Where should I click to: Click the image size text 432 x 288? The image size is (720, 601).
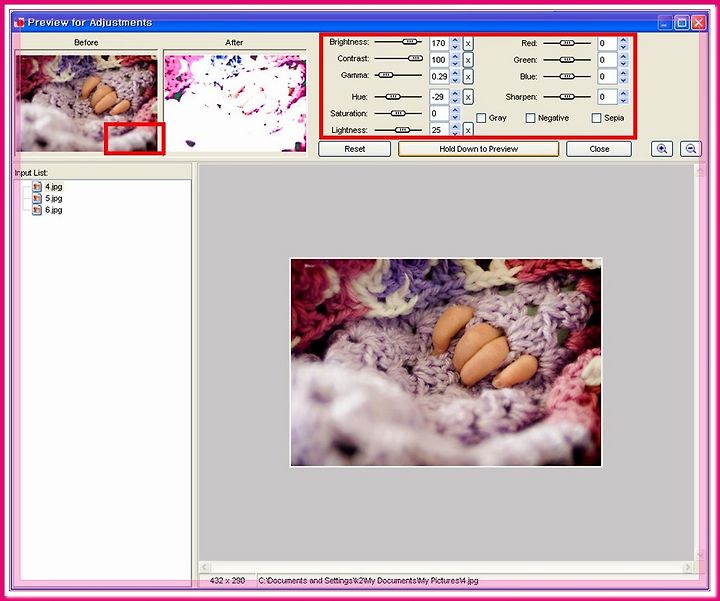pos(227,581)
